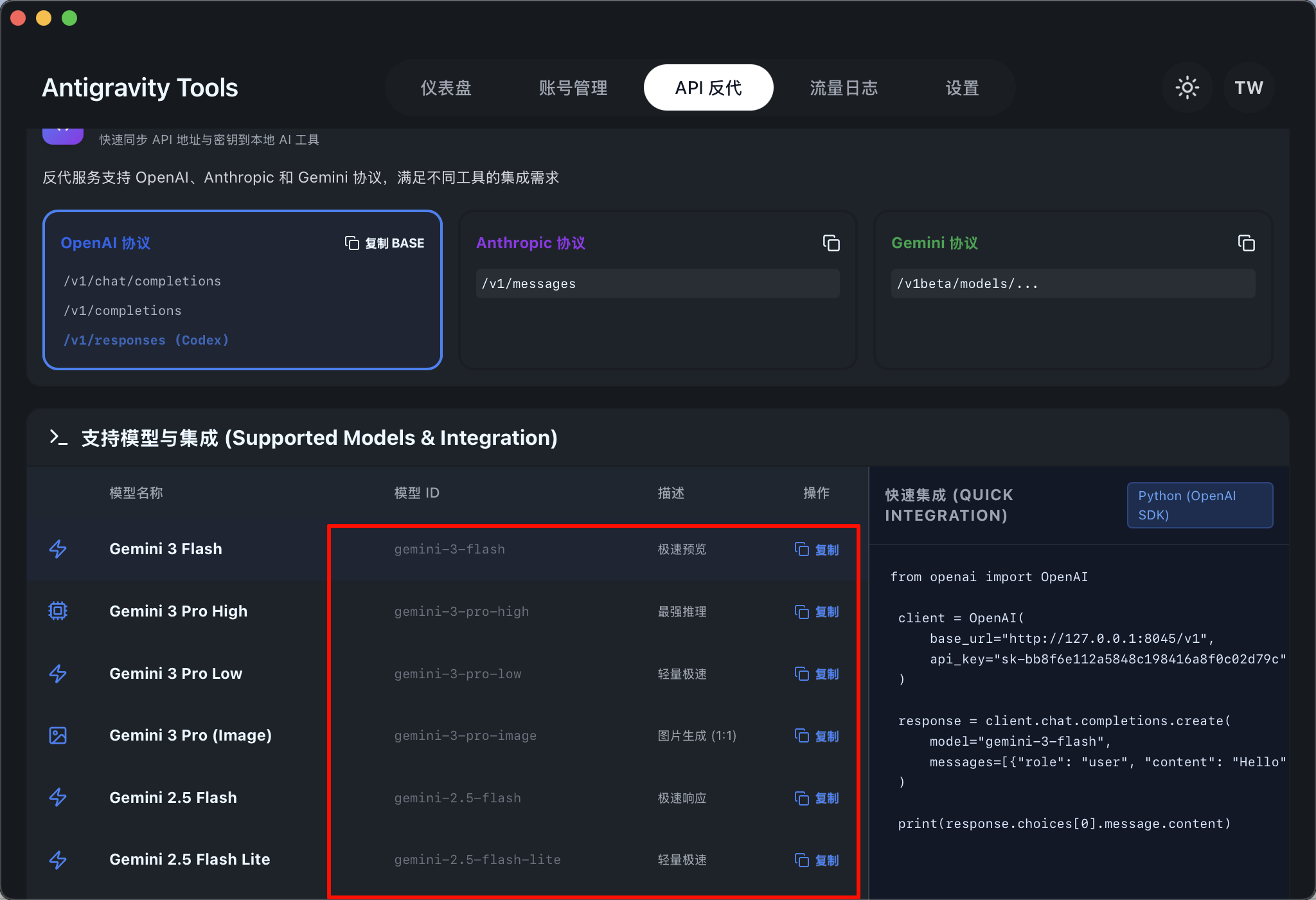Viewport: 1316px width, 900px height.
Task: Copy the Gemini protocol endpoint icon
Action: pyautogui.click(x=1246, y=243)
